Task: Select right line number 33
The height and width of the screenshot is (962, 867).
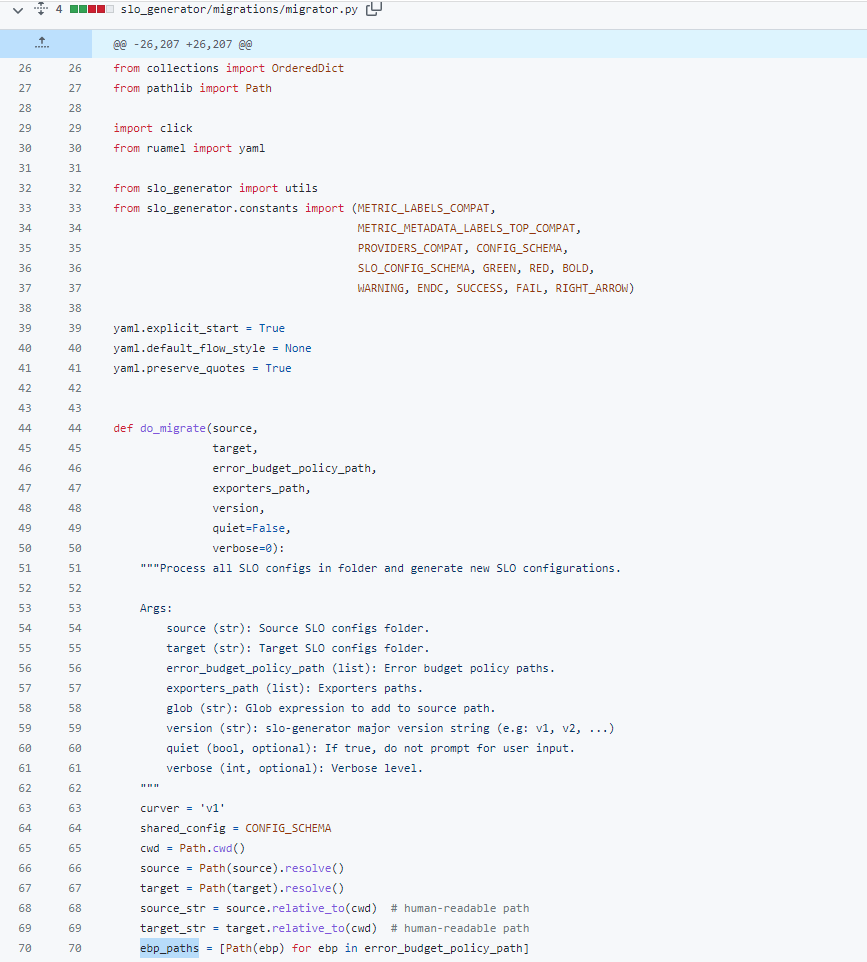Action: 75,208
